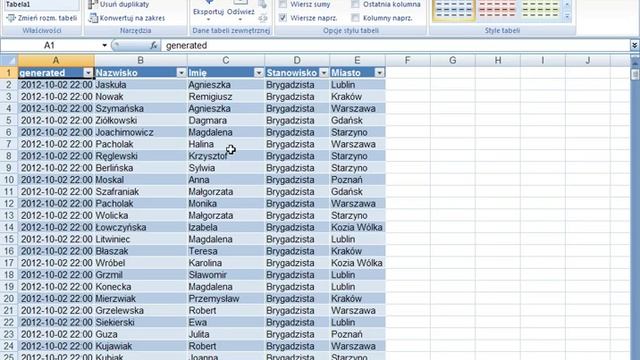Open the Name Box dropdown arrow
This screenshot has height=360, width=640.
click(104, 45)
